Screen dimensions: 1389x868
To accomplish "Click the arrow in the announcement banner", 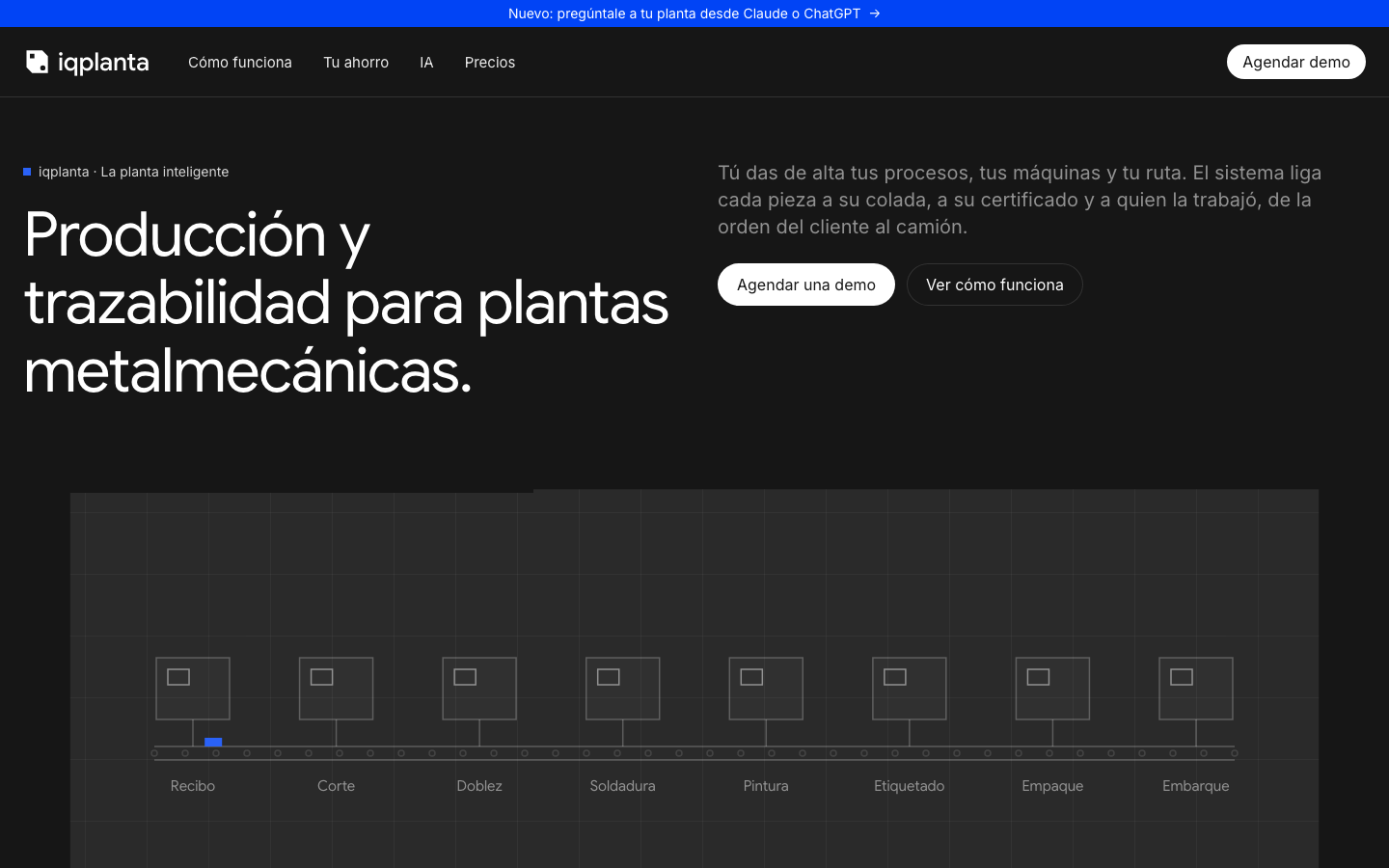I will point(875,14).
